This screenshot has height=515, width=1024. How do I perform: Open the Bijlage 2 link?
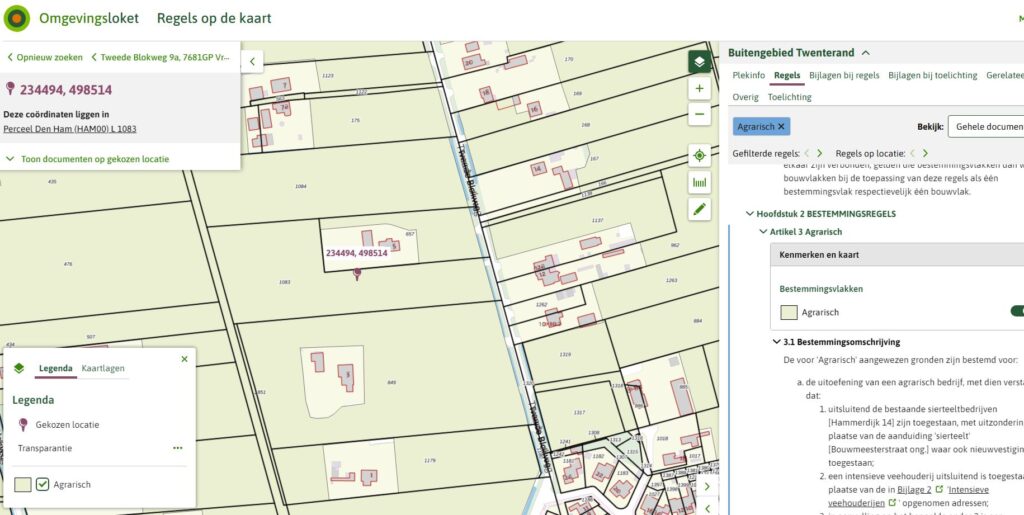pos(914,489)
